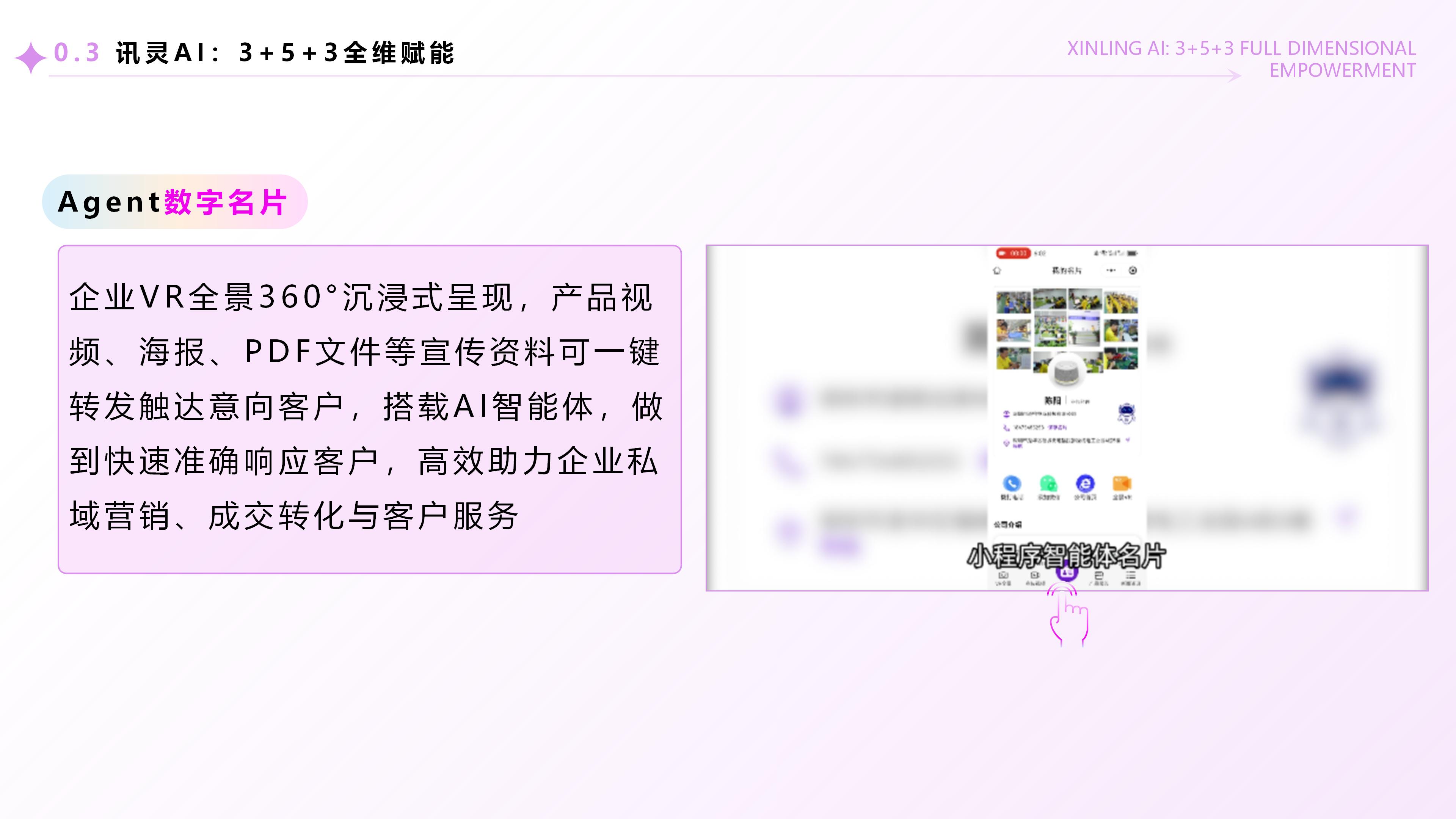Viewport: 1456px width, 819px height.
Task: Select the rightmost bottom navigation list tab
Action: click(x=1130, y=577)
